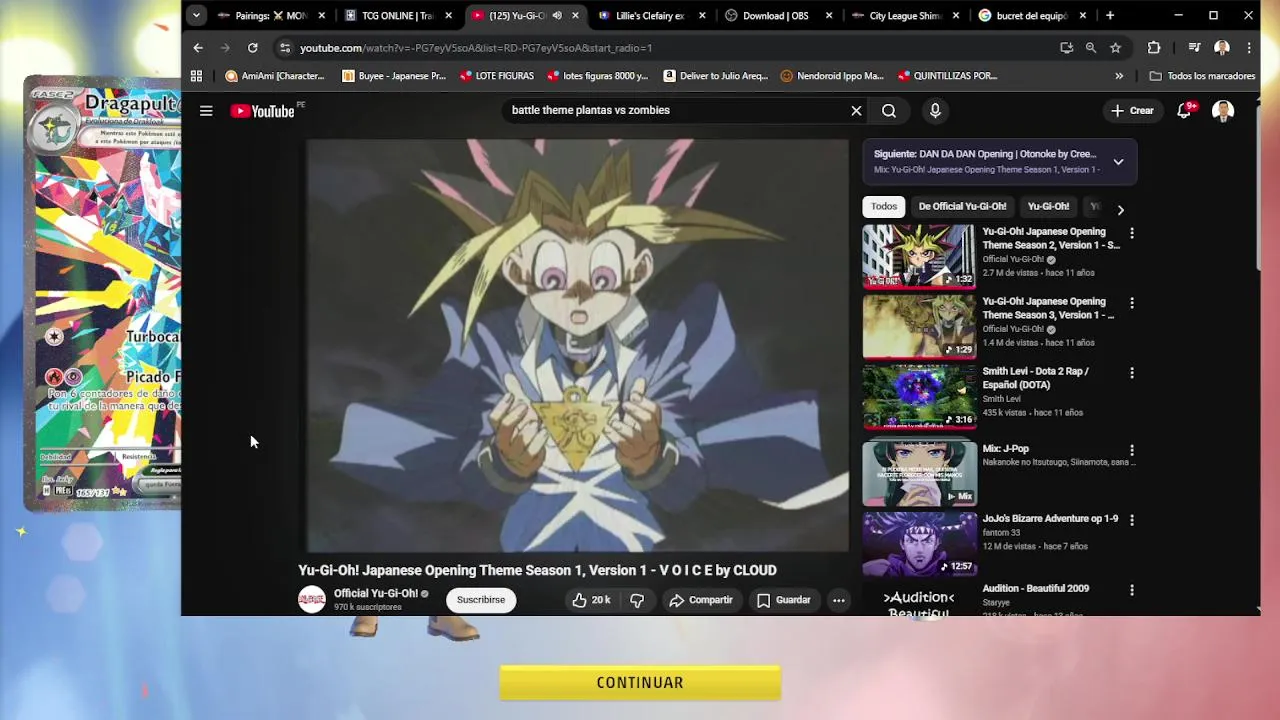
Task: Dislike the video with thumbs down
Action: (637, 600)
